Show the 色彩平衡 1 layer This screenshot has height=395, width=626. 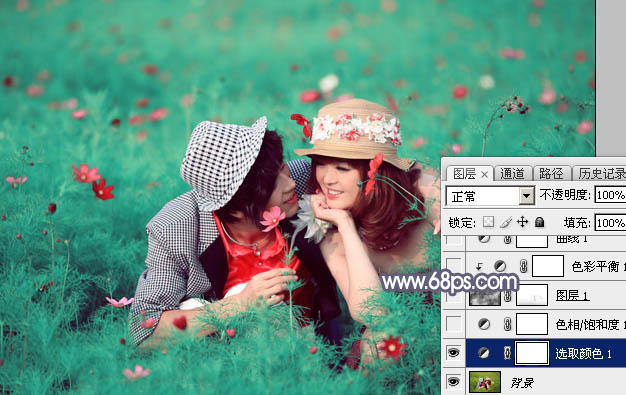[x=453, y=265]
